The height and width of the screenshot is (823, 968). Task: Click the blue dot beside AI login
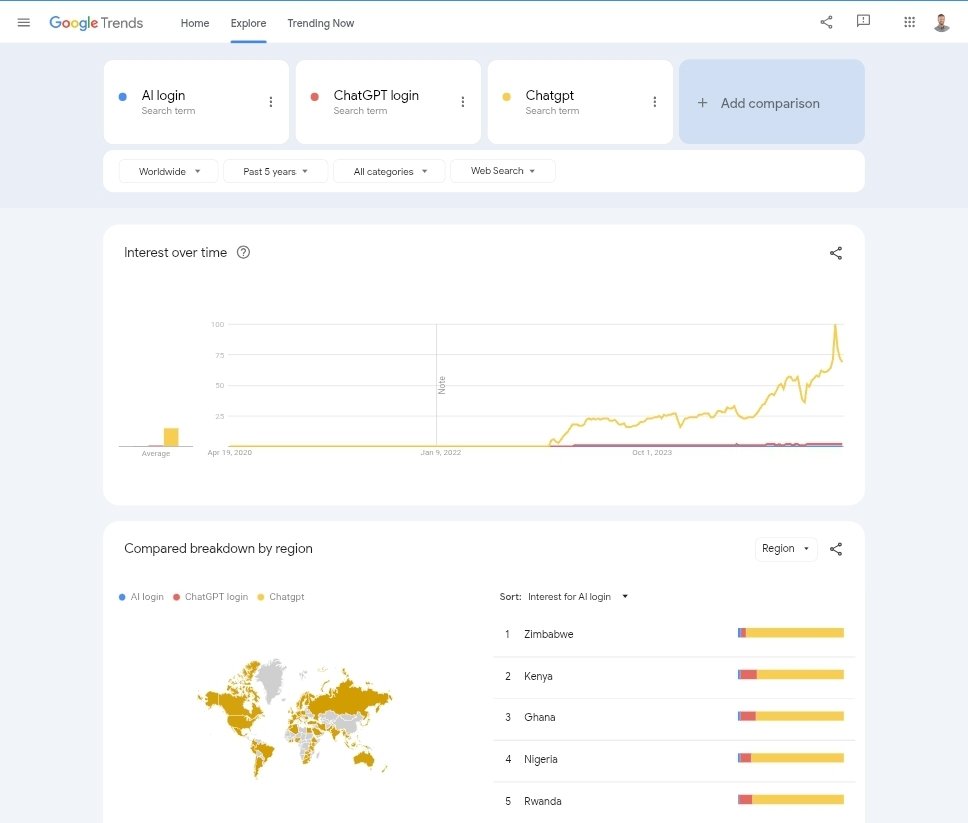[122, 97]
